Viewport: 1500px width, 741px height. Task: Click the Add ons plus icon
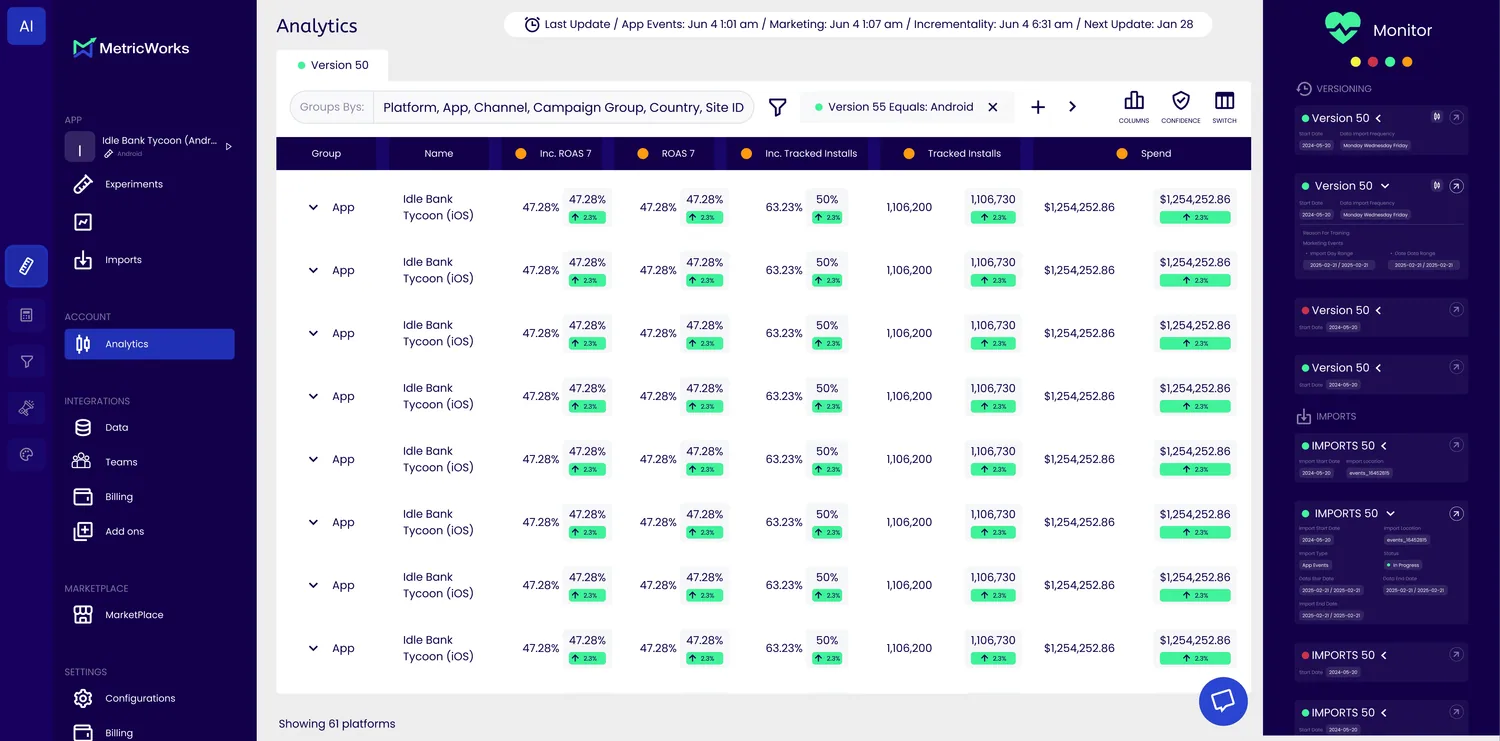click(84, 531)
